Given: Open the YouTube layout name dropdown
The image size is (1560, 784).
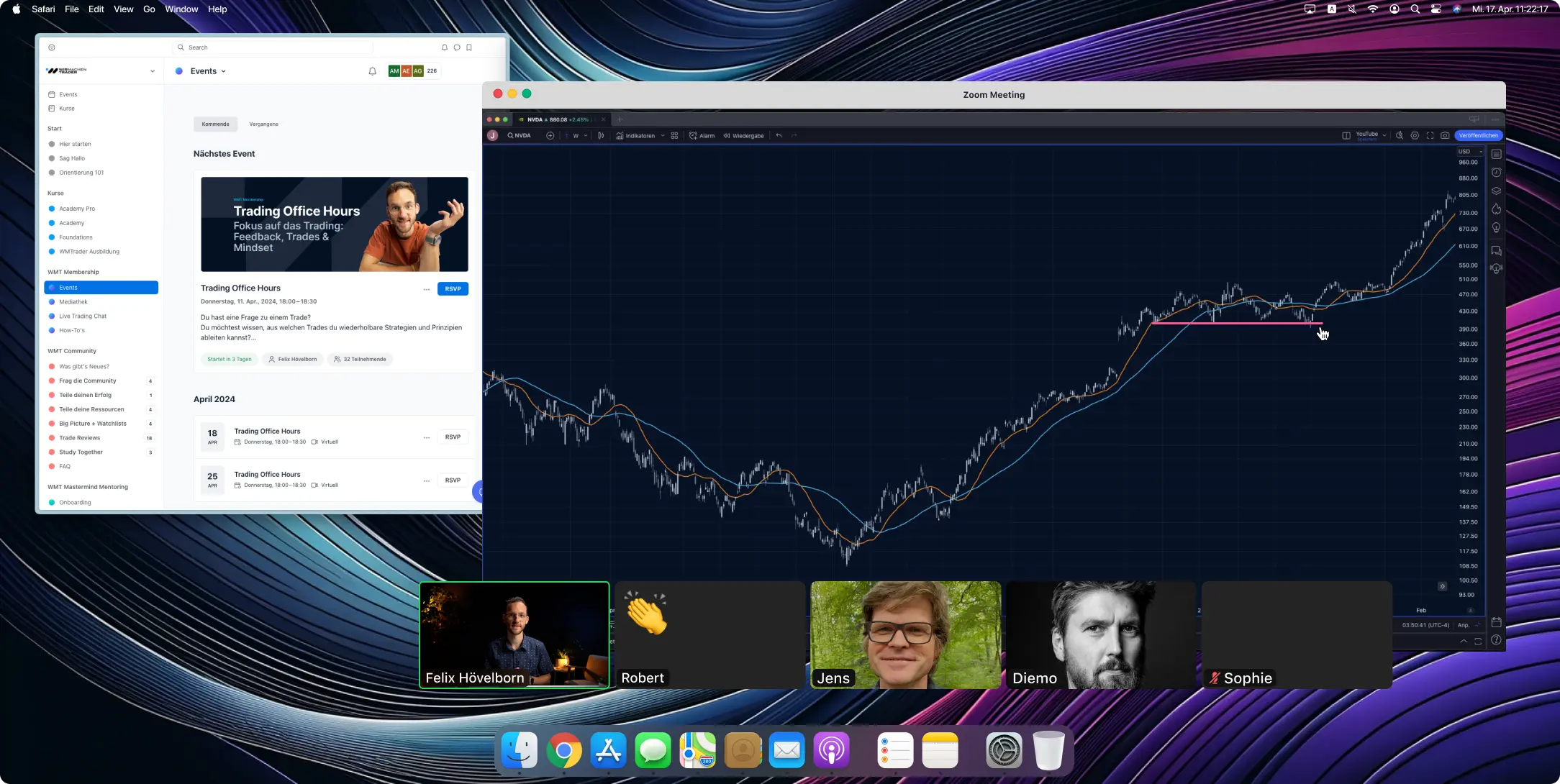Looking at the screenshot, I should tap(1370, 135).
